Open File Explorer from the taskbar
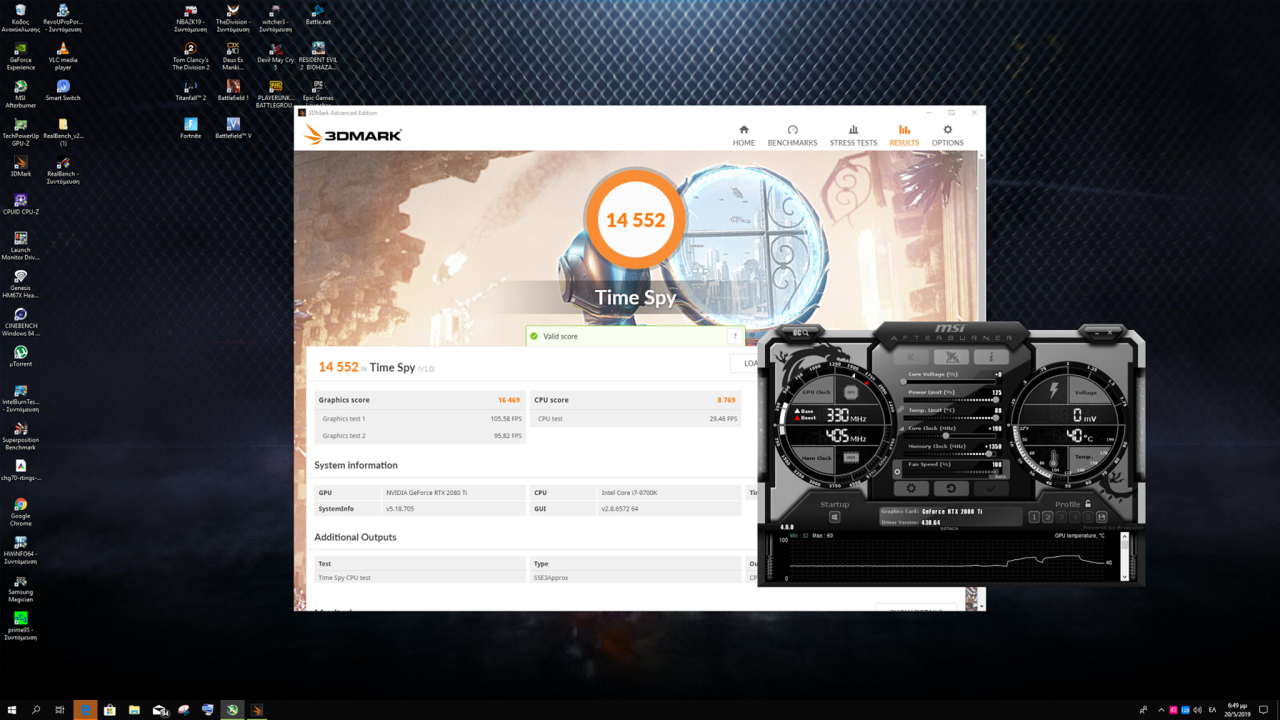1280x720 pixels. [134, 710]
